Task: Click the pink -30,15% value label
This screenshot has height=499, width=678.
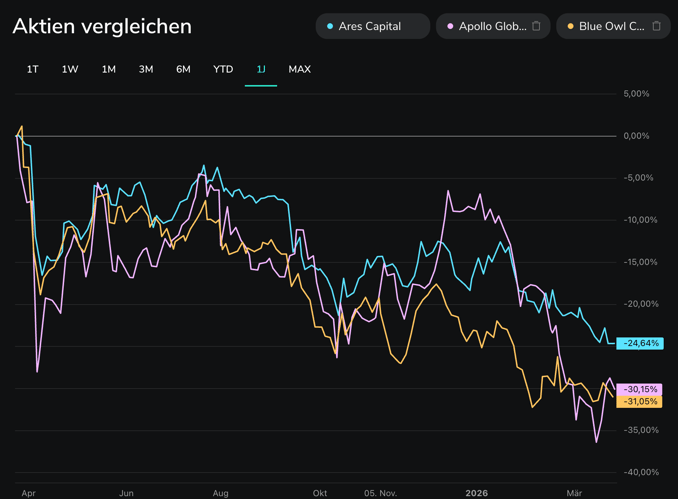Action: 640,389
